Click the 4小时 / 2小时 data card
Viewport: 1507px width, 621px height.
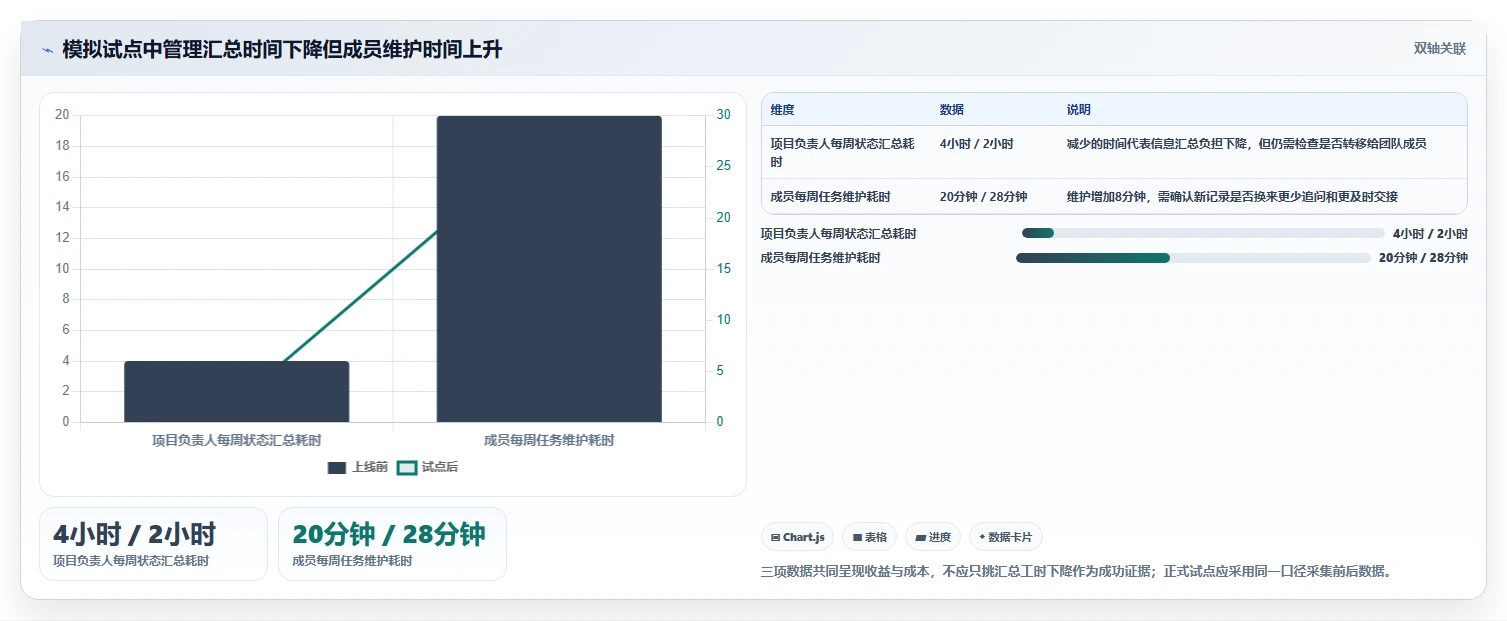tap(153, 544)
